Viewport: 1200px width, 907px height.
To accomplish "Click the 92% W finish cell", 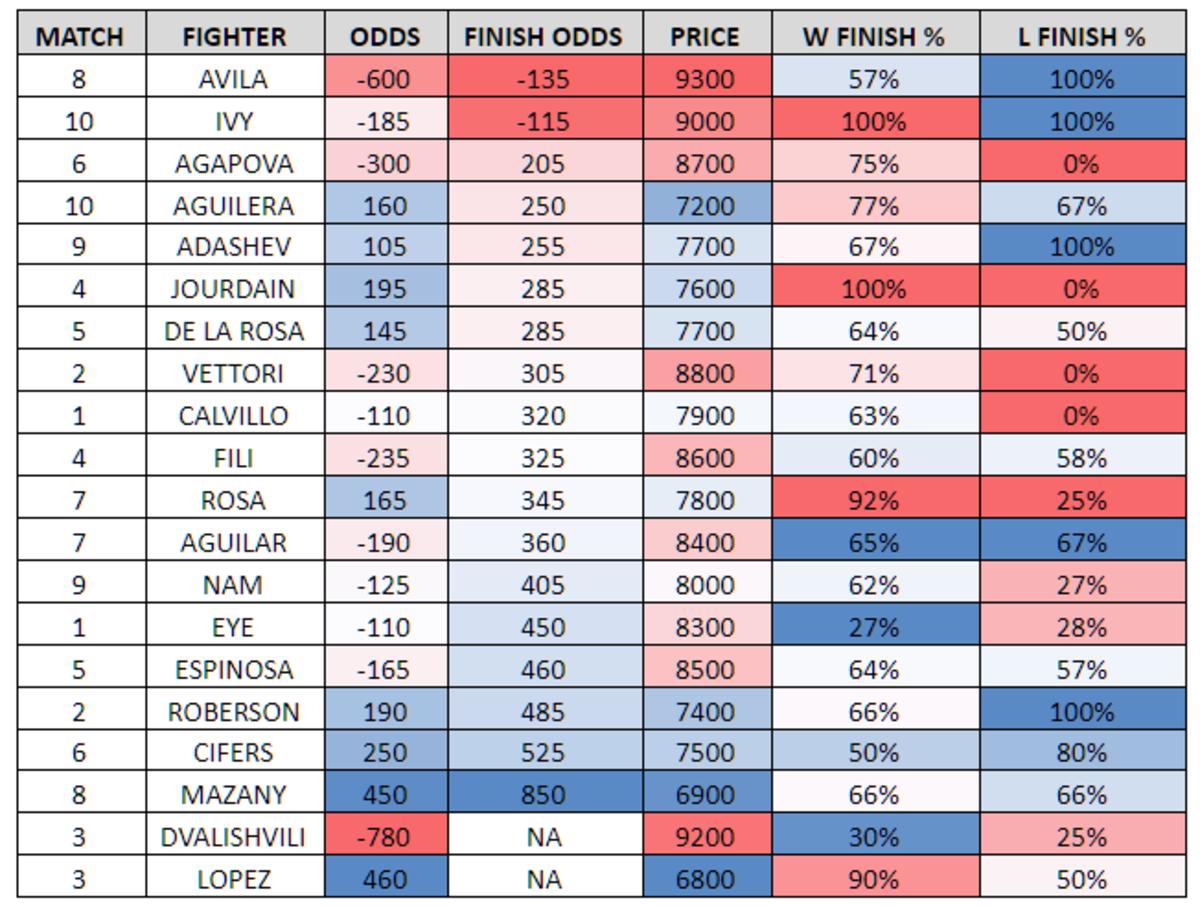I will coord(873,500).
